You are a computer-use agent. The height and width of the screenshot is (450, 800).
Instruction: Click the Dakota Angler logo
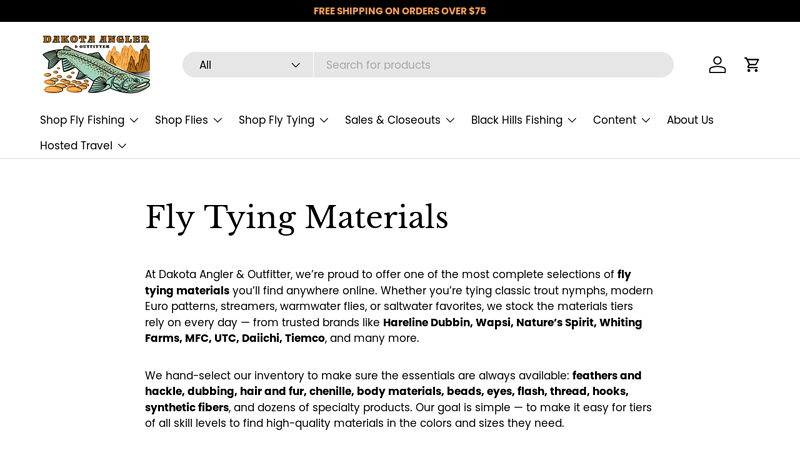point(96,64)
